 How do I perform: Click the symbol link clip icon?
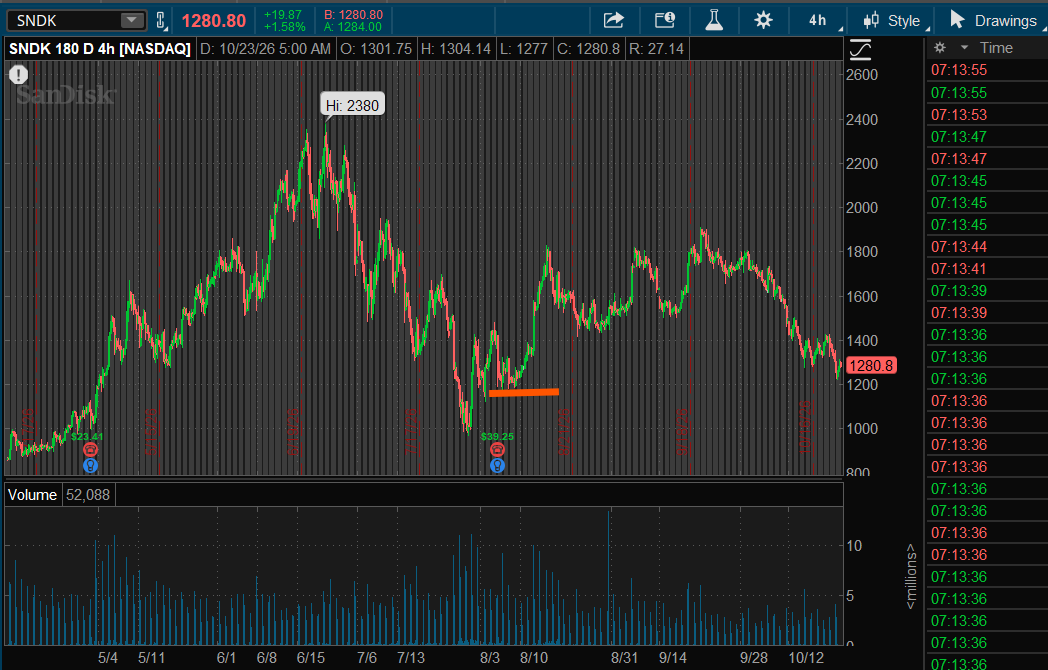point(160,21)
